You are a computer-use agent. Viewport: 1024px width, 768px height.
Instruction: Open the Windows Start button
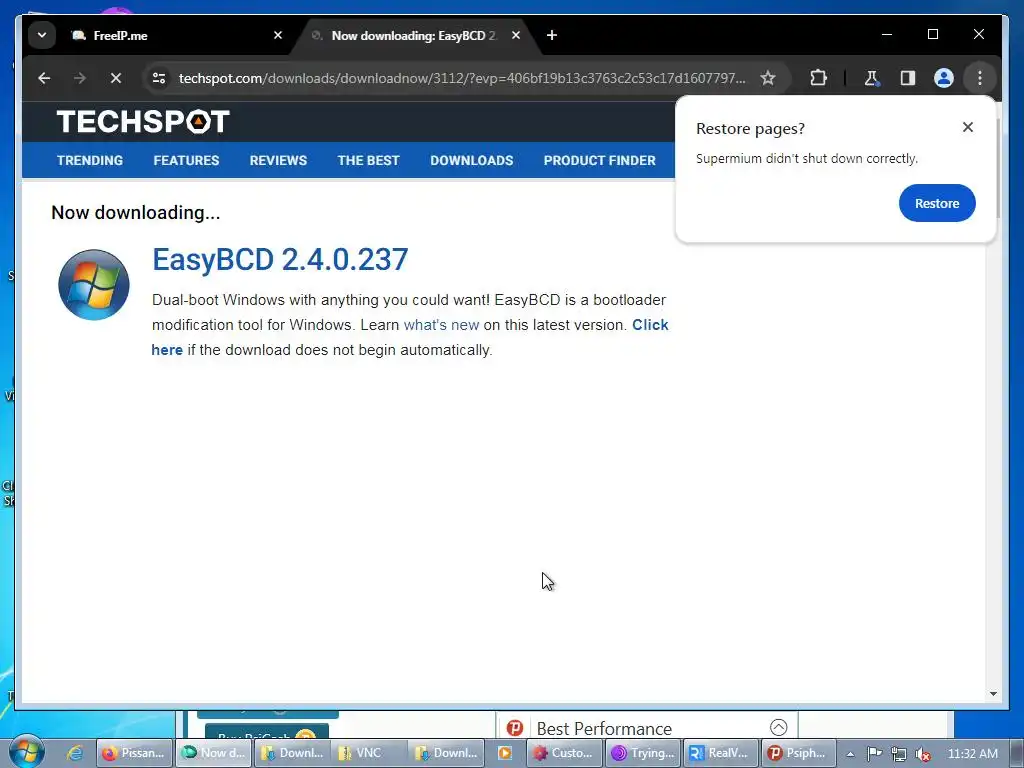tap(27, 752)
